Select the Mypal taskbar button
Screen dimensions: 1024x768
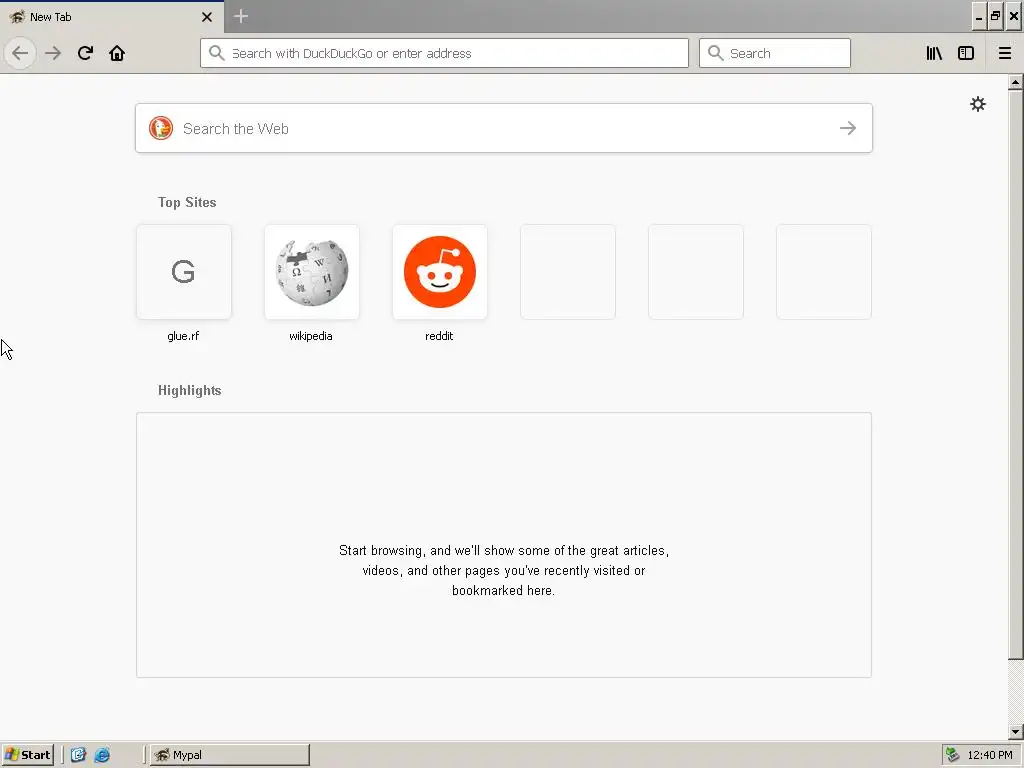pos(229,755)
